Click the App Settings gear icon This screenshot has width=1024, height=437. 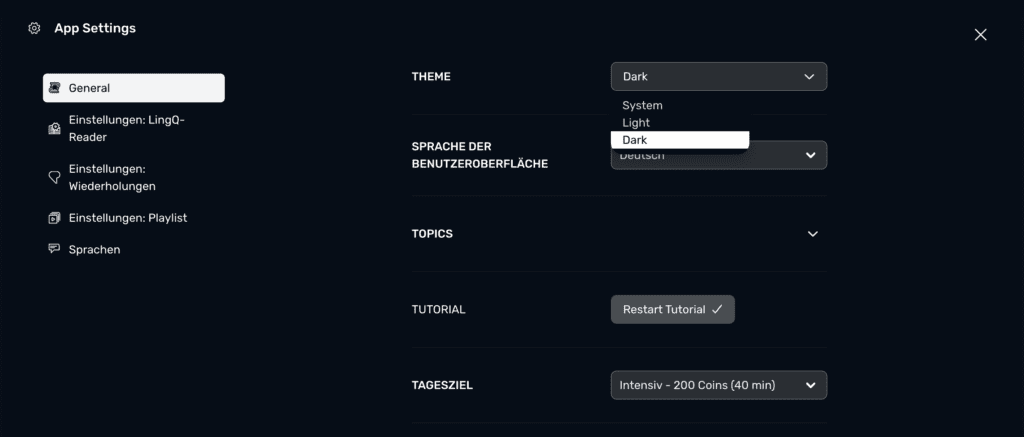pyautogui.click(x=34, y=28)
